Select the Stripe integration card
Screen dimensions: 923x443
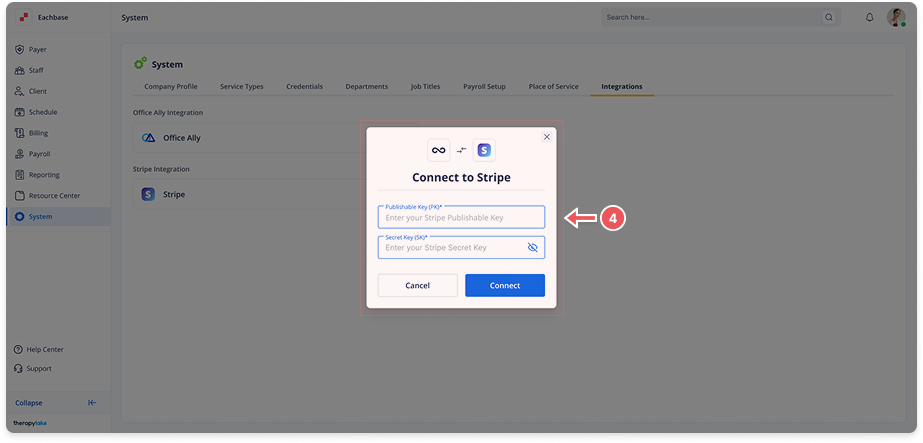click(x=275, y=194)
